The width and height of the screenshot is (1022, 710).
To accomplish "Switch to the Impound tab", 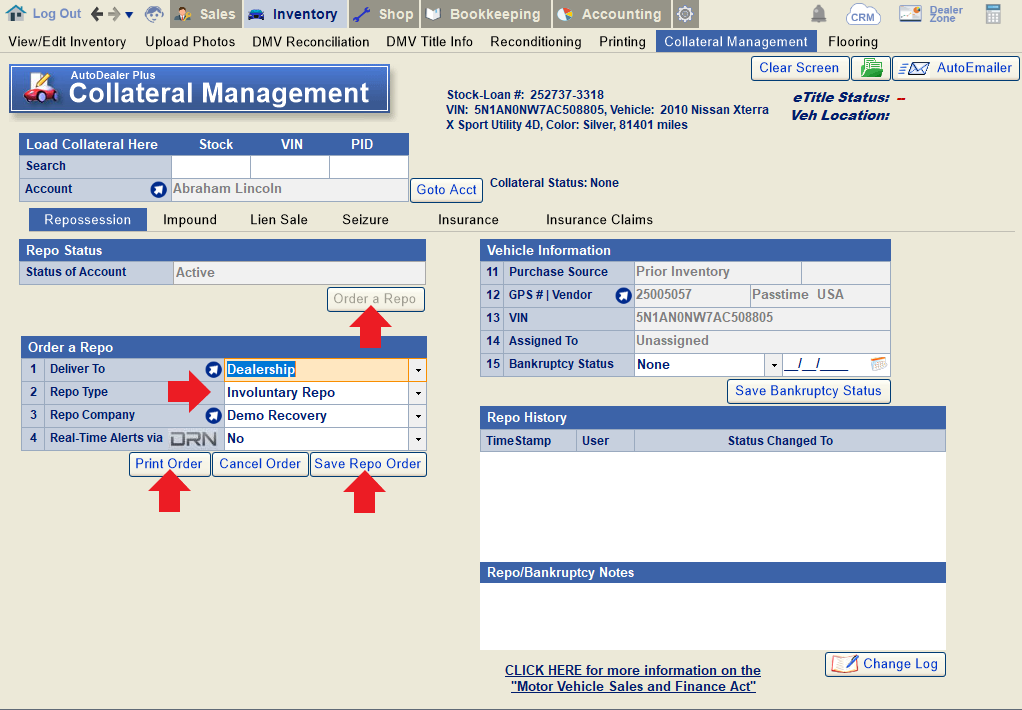I will pos(190,220).
